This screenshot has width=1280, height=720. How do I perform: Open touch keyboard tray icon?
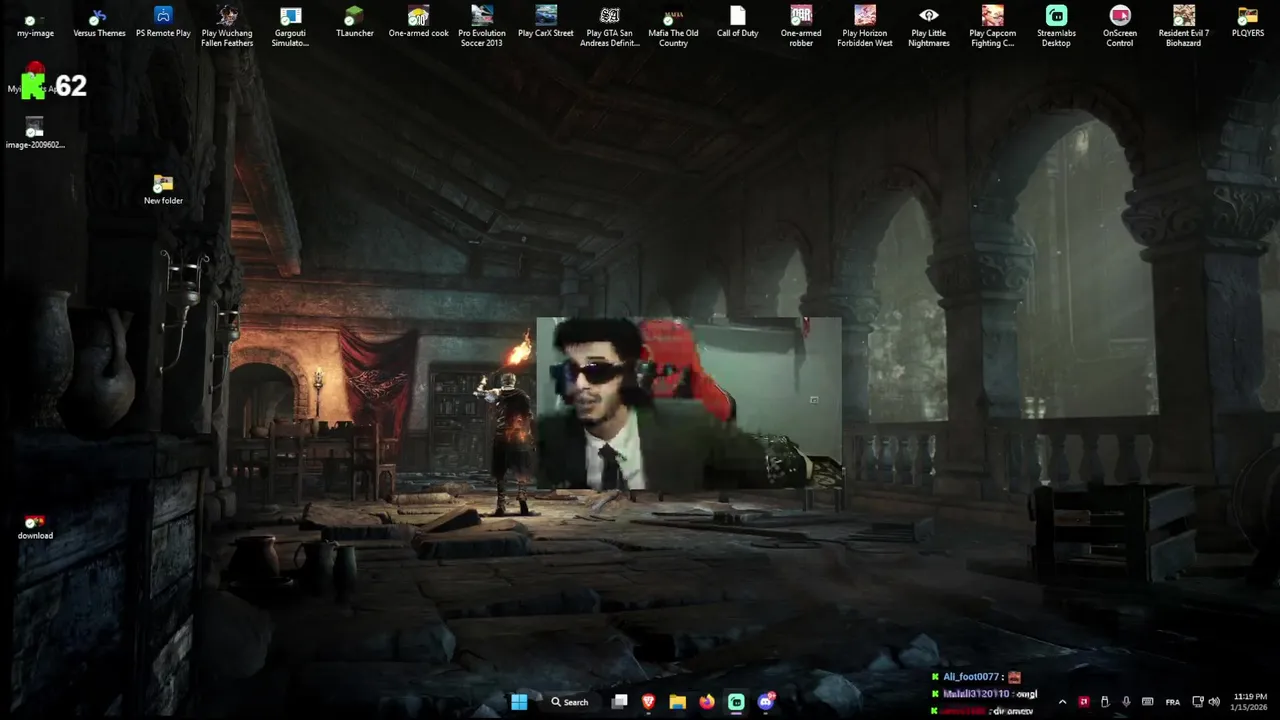(1148, 702)
